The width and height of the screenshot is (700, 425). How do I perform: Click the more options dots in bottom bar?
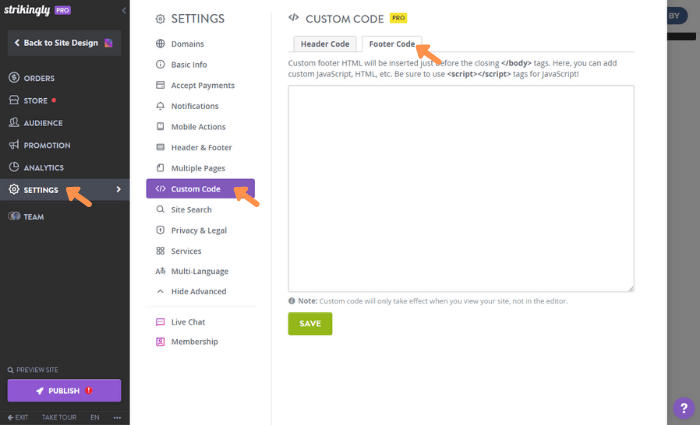click(117, 417)
